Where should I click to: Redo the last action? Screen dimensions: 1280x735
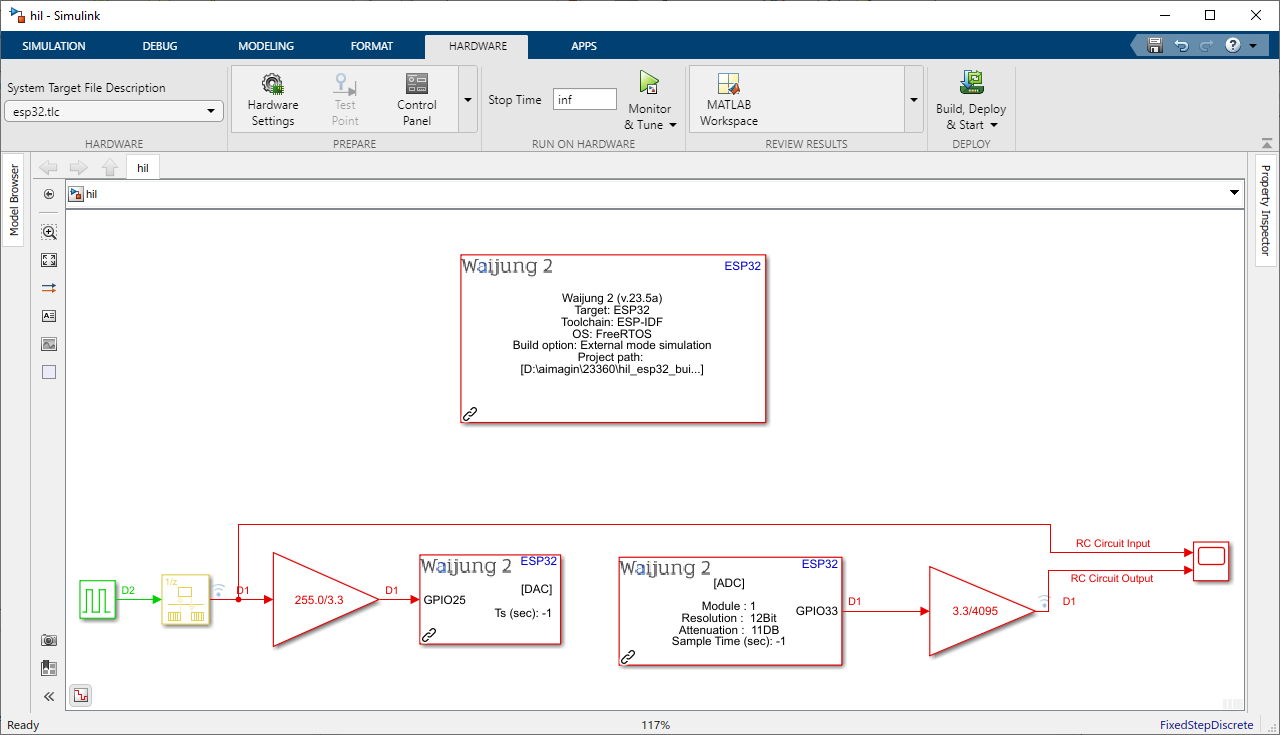[x=1206, y=46]
